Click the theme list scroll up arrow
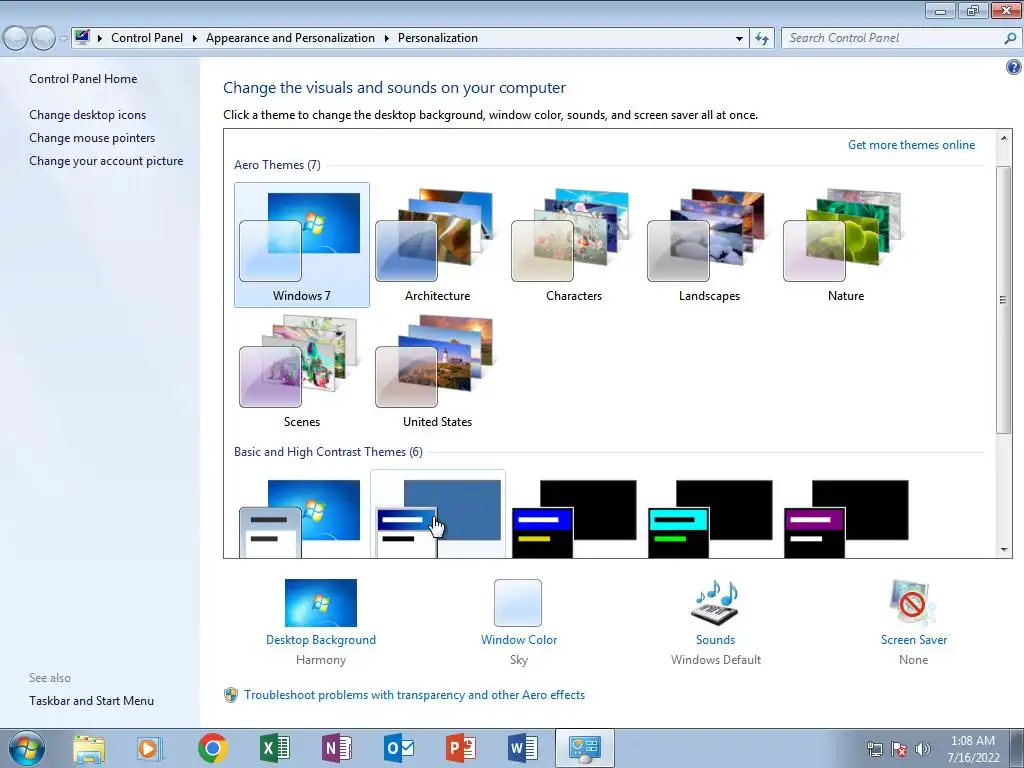This screenshot has width=1024, height=768. pyautogui.click(x=1004, y=138)
